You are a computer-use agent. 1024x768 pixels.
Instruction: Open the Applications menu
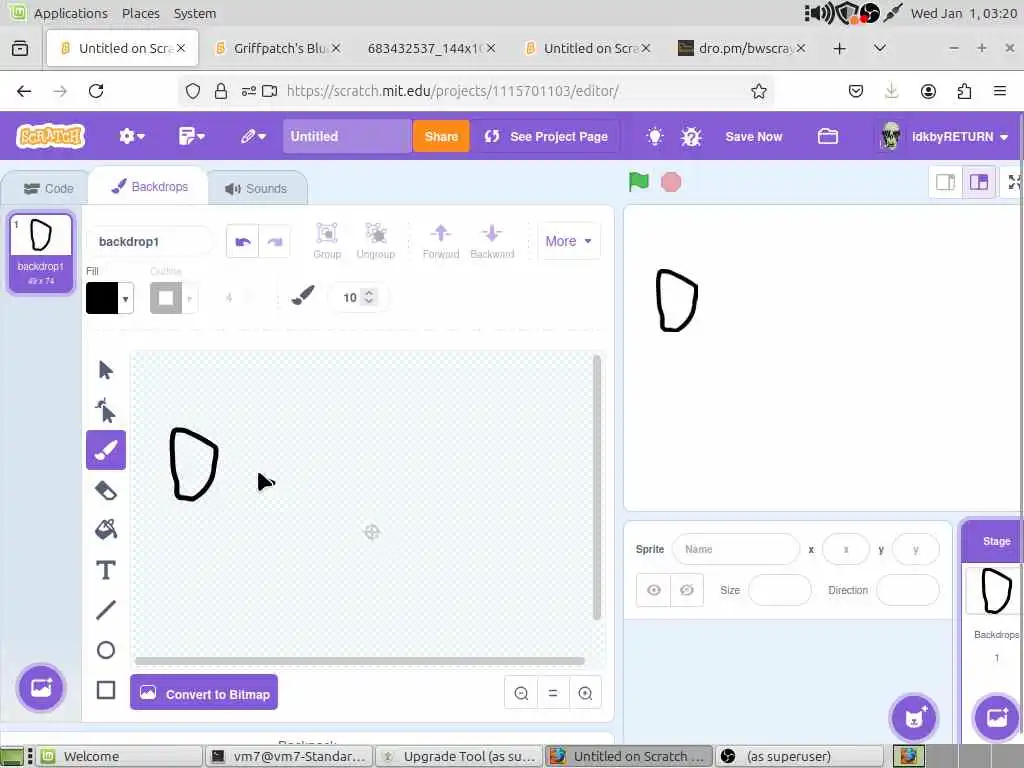(x=71, y=13)
